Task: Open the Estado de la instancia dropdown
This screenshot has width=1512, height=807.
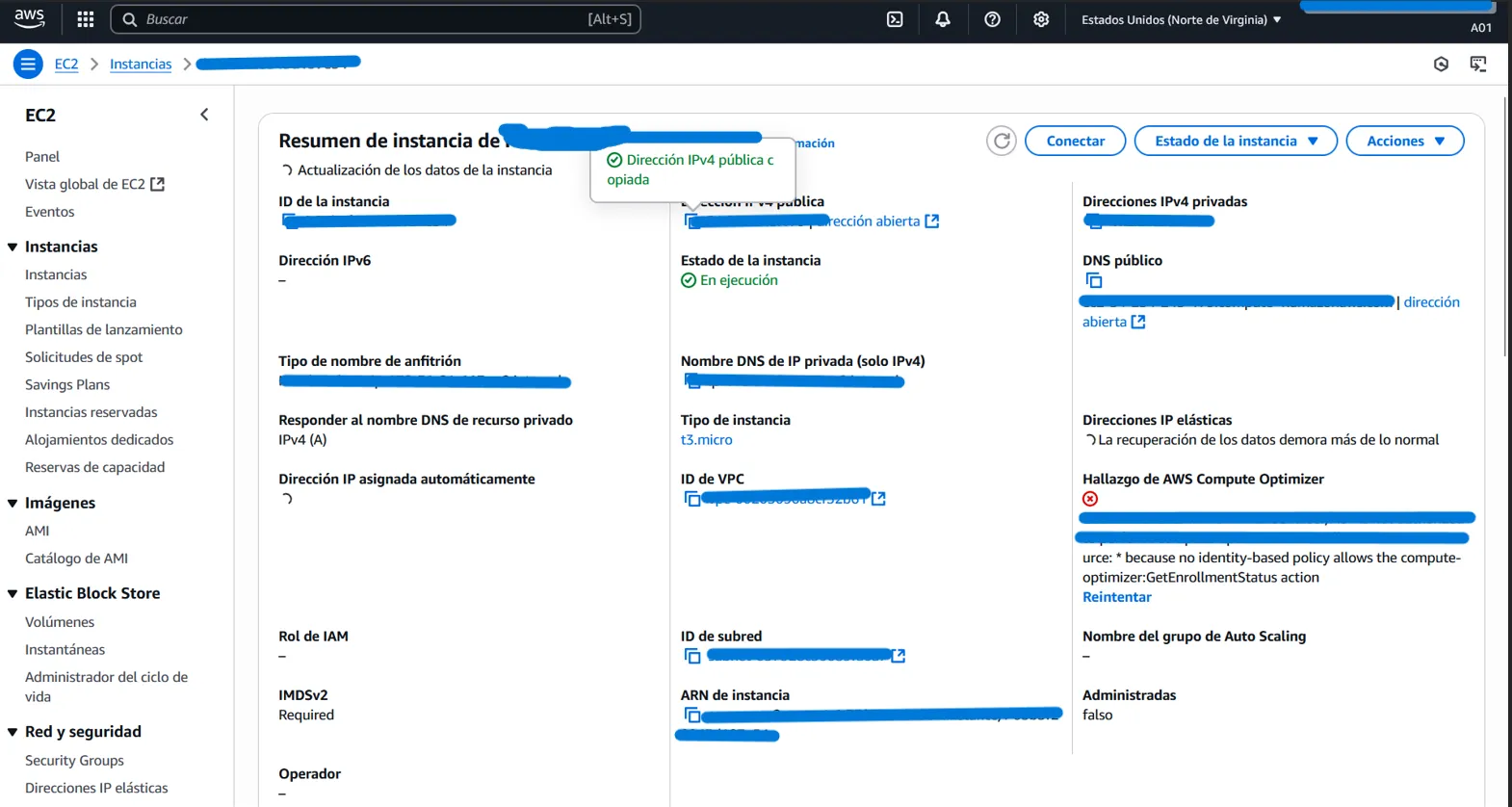Action: [1236, 141]
